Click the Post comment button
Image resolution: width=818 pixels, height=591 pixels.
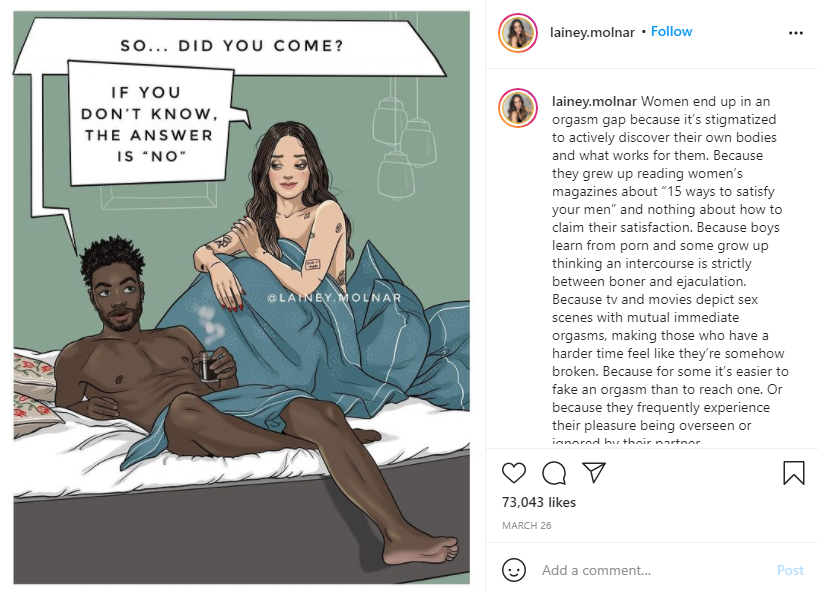[790, 570]
